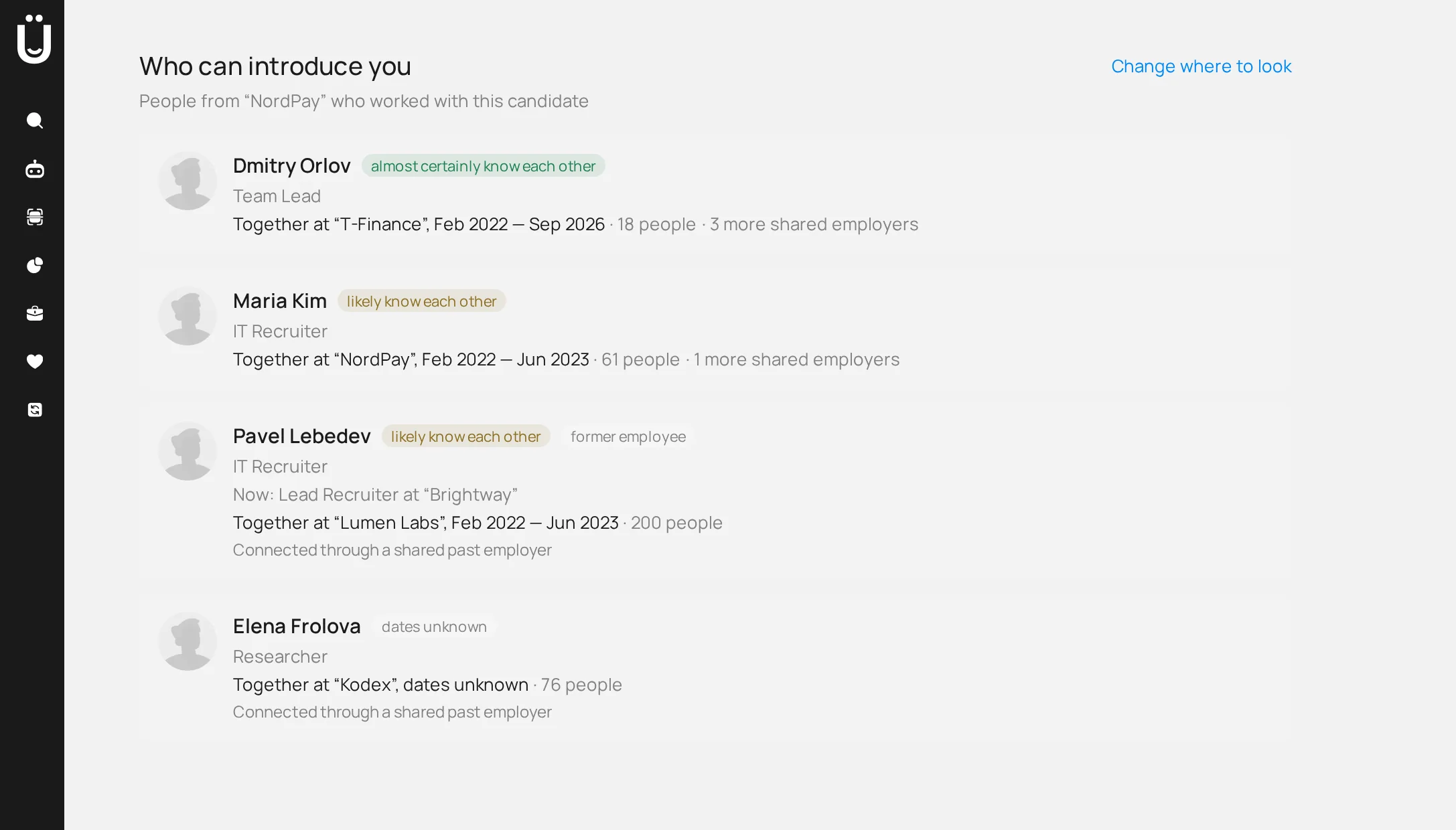Image resolution: width=1456 pixels, height=830 pixels.
Task: Open search via magnifier sidebar icon
Action: pos(35,120)
